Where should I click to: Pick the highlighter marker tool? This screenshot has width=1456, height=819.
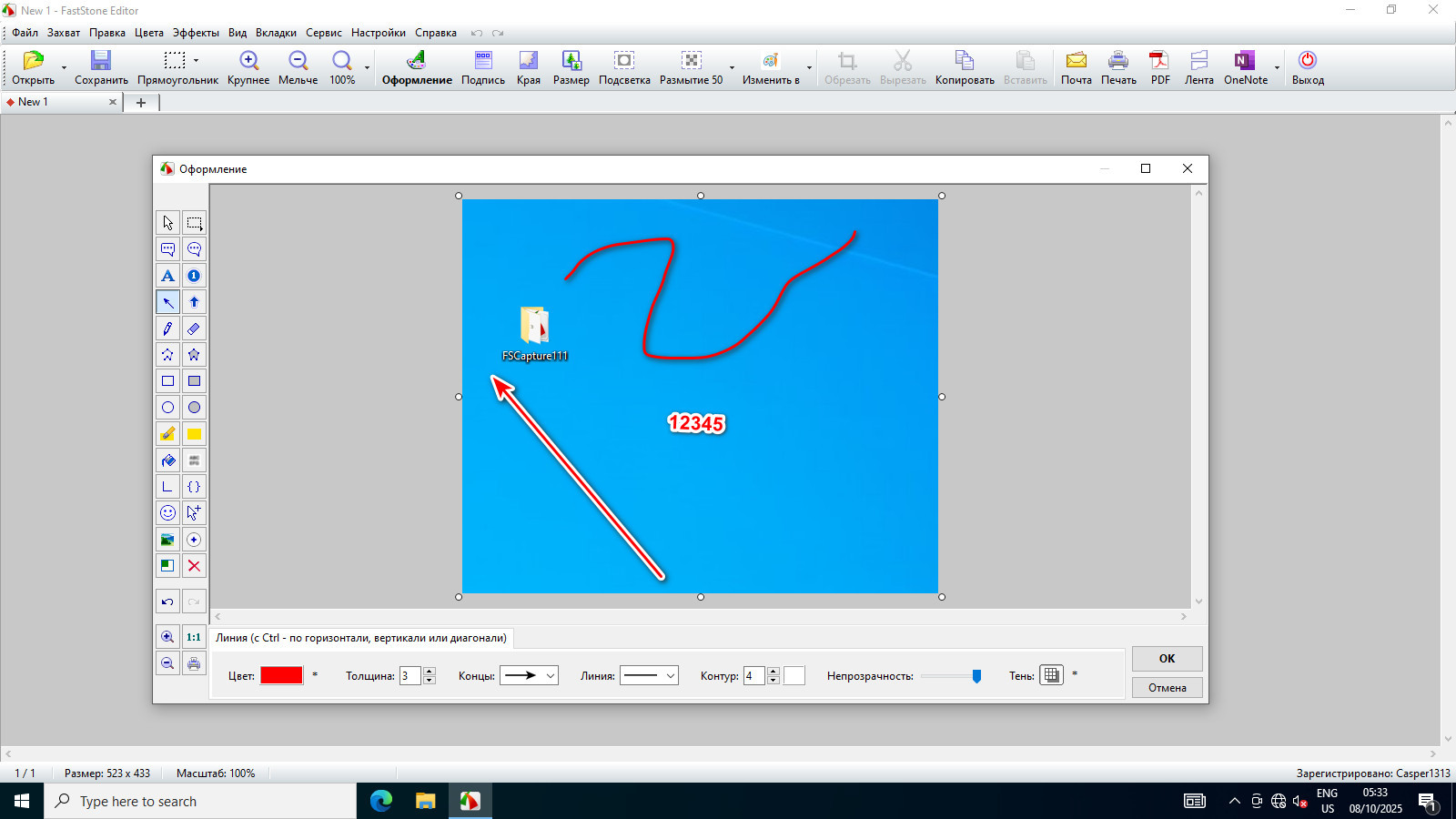click(167, 434)
